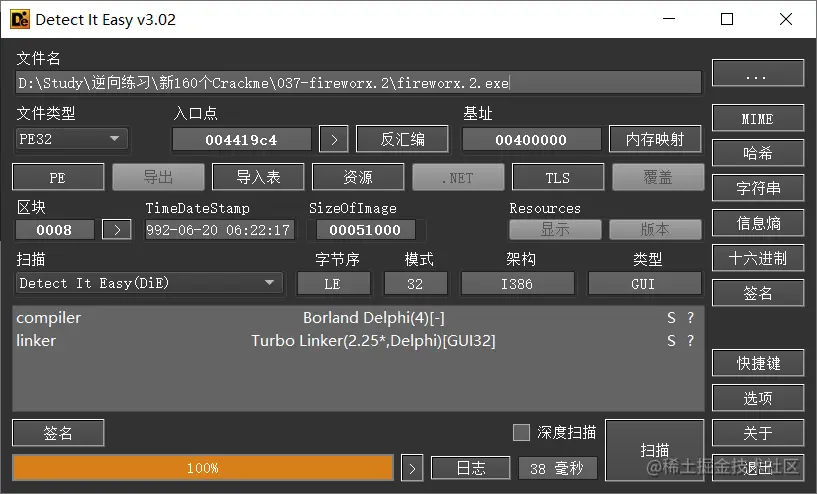Image resolution: width=817 pixels, height=494 pixels.
Task: Open the 反汇编 disassembly button
Action: tap(402, 139)
